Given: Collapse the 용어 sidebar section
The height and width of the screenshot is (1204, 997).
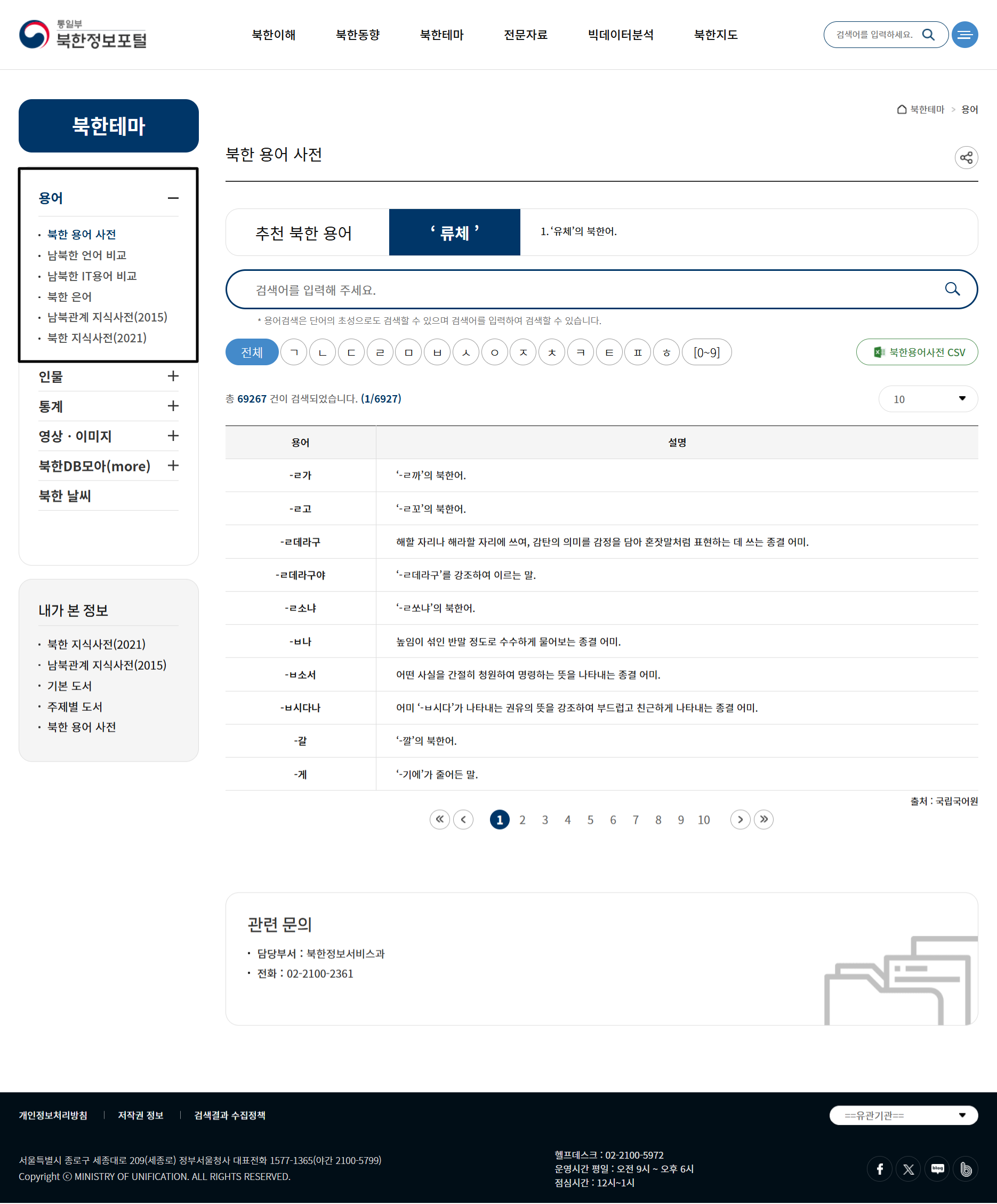Looking at the screenshot, I should point(173,198).
